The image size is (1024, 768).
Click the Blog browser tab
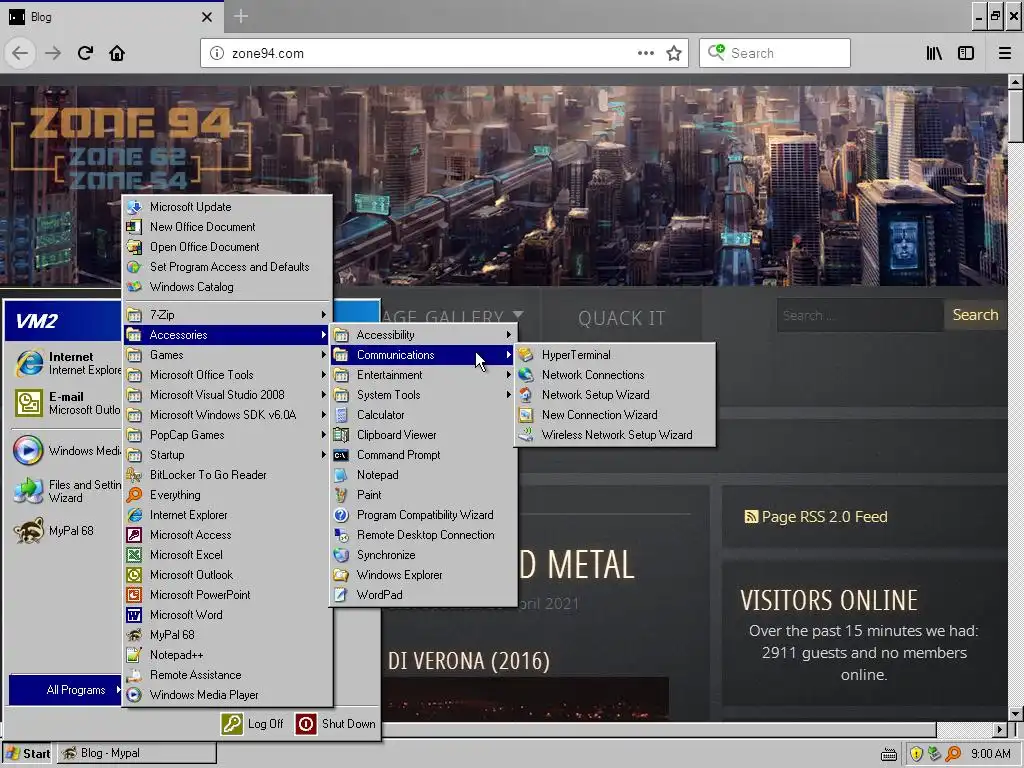[x=111, y=16]
